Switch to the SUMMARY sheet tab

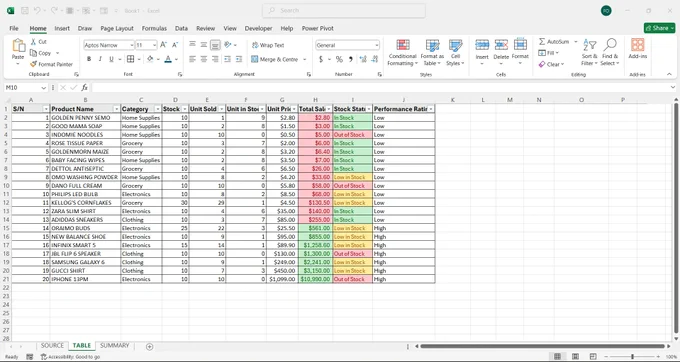[114, 346]
